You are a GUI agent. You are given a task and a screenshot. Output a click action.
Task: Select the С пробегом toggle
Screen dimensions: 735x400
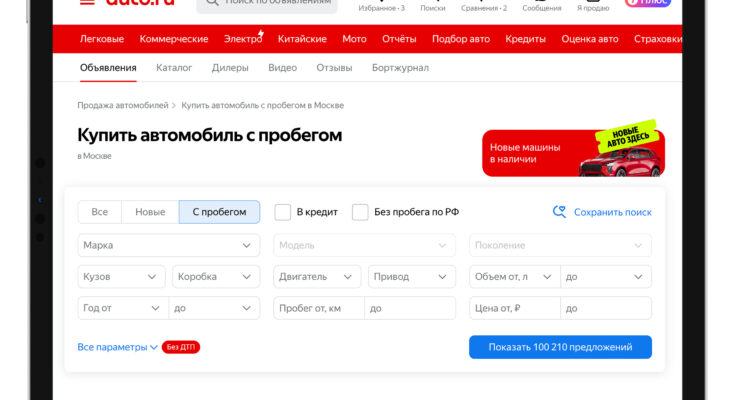coord(219,212)
